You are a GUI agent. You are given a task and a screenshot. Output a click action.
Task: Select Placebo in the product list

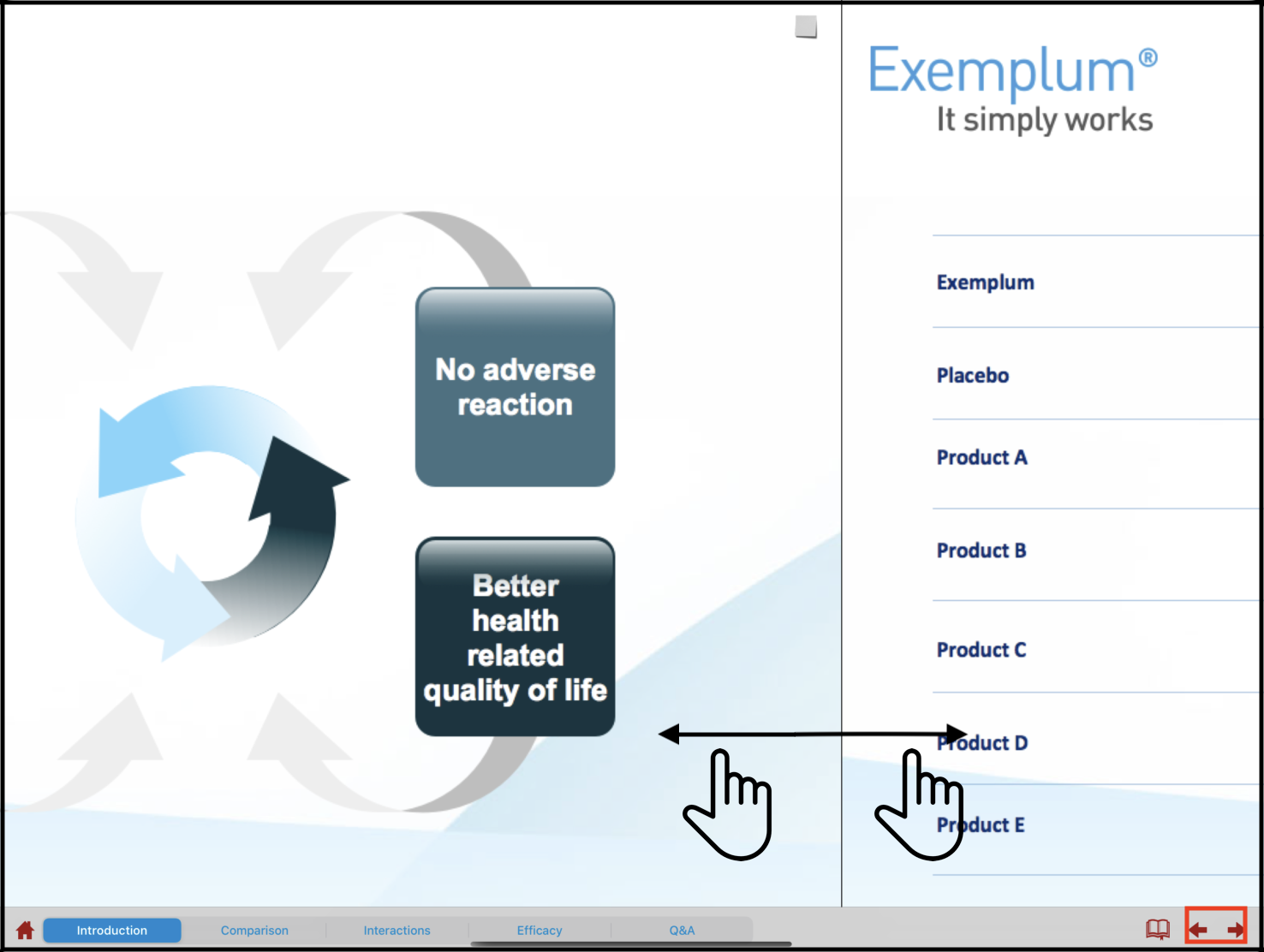point(972,376)
